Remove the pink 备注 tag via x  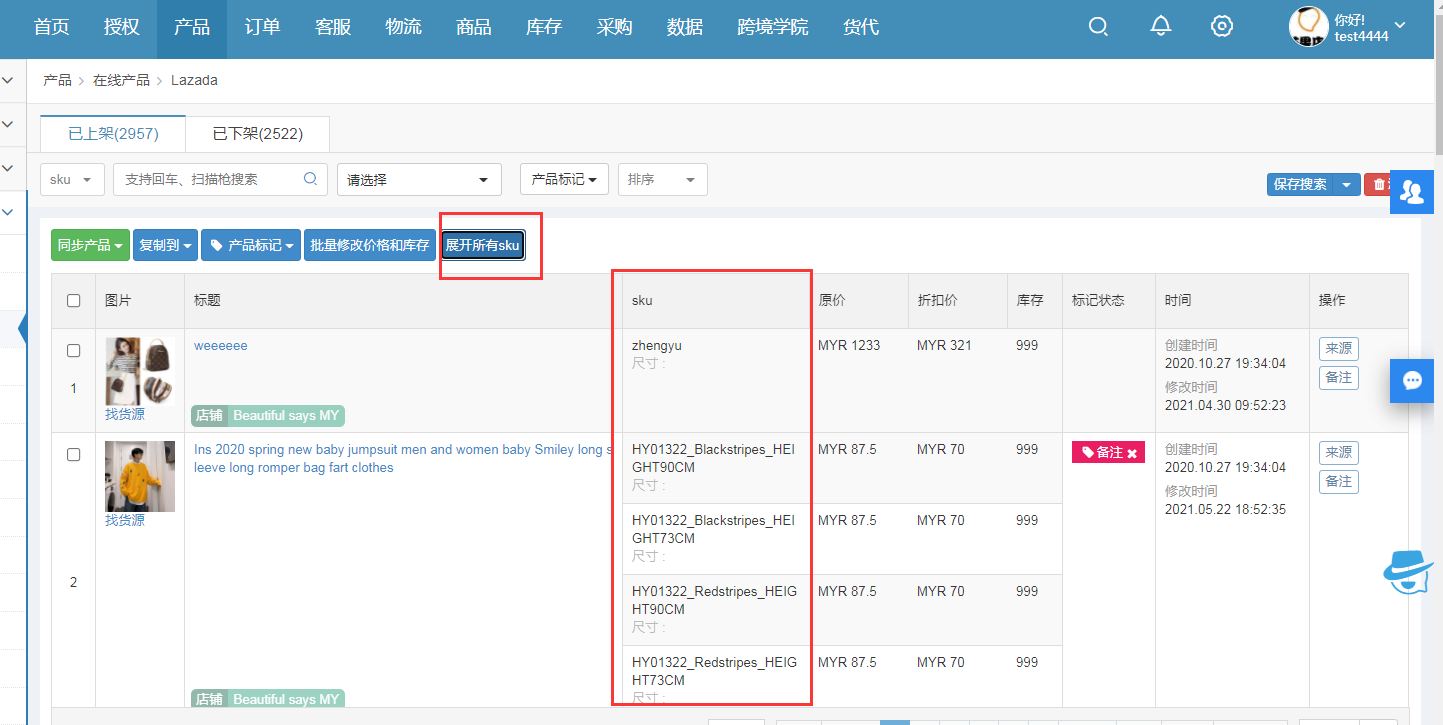point(1132,453)
